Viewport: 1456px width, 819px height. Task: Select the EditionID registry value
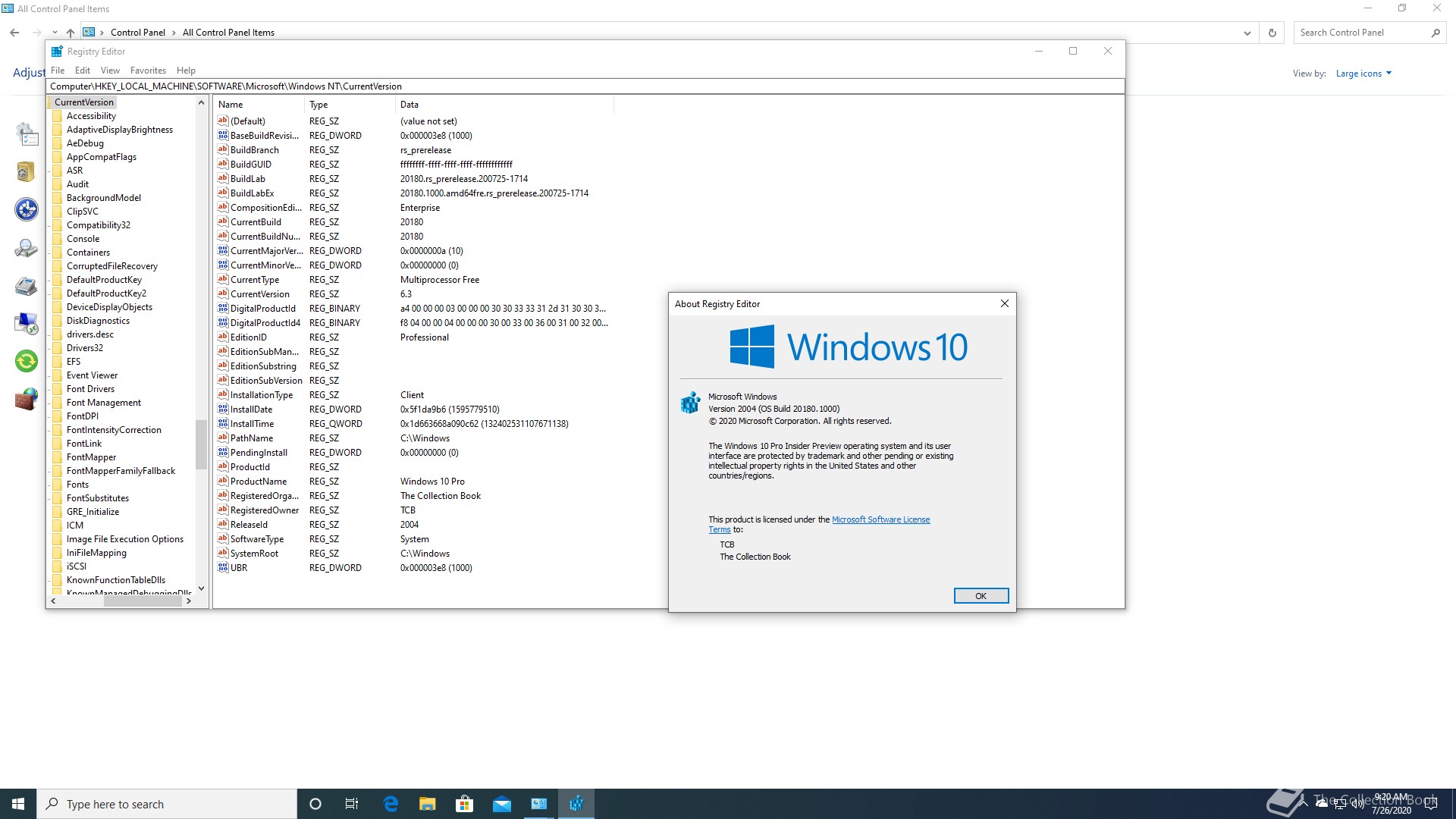point(249,337)
